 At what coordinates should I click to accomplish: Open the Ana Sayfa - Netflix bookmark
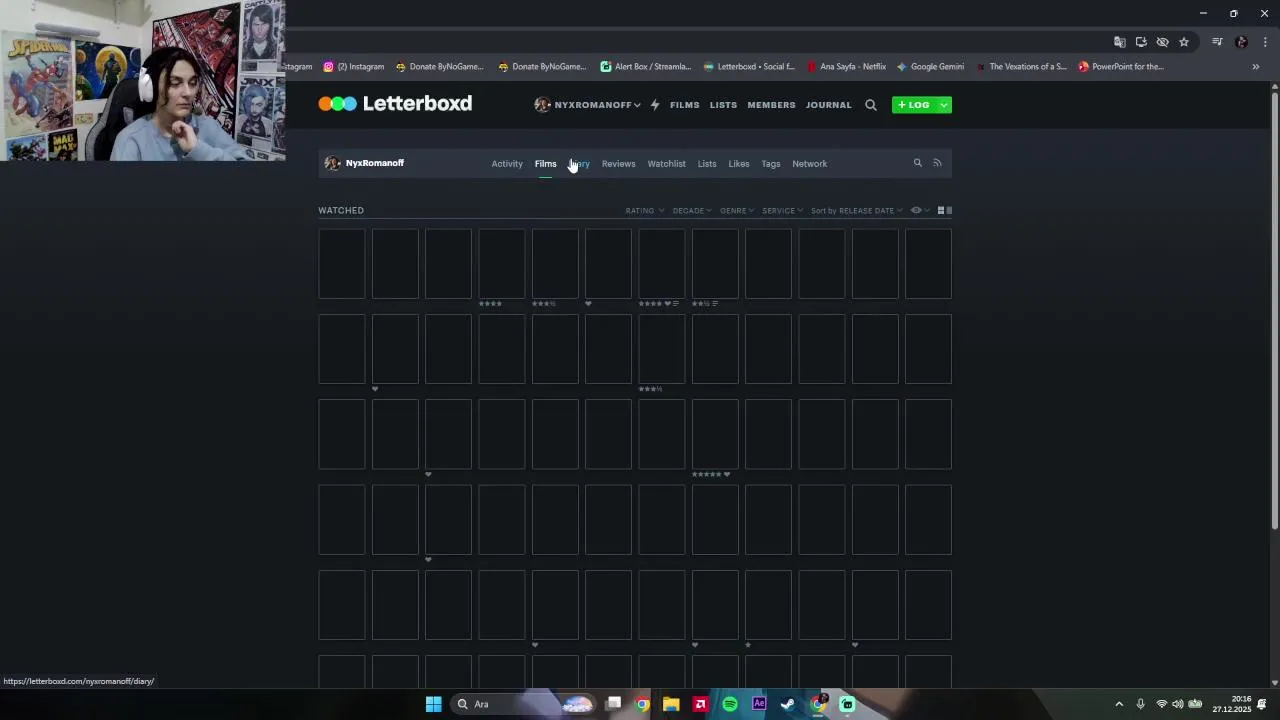tap(846, 67)
